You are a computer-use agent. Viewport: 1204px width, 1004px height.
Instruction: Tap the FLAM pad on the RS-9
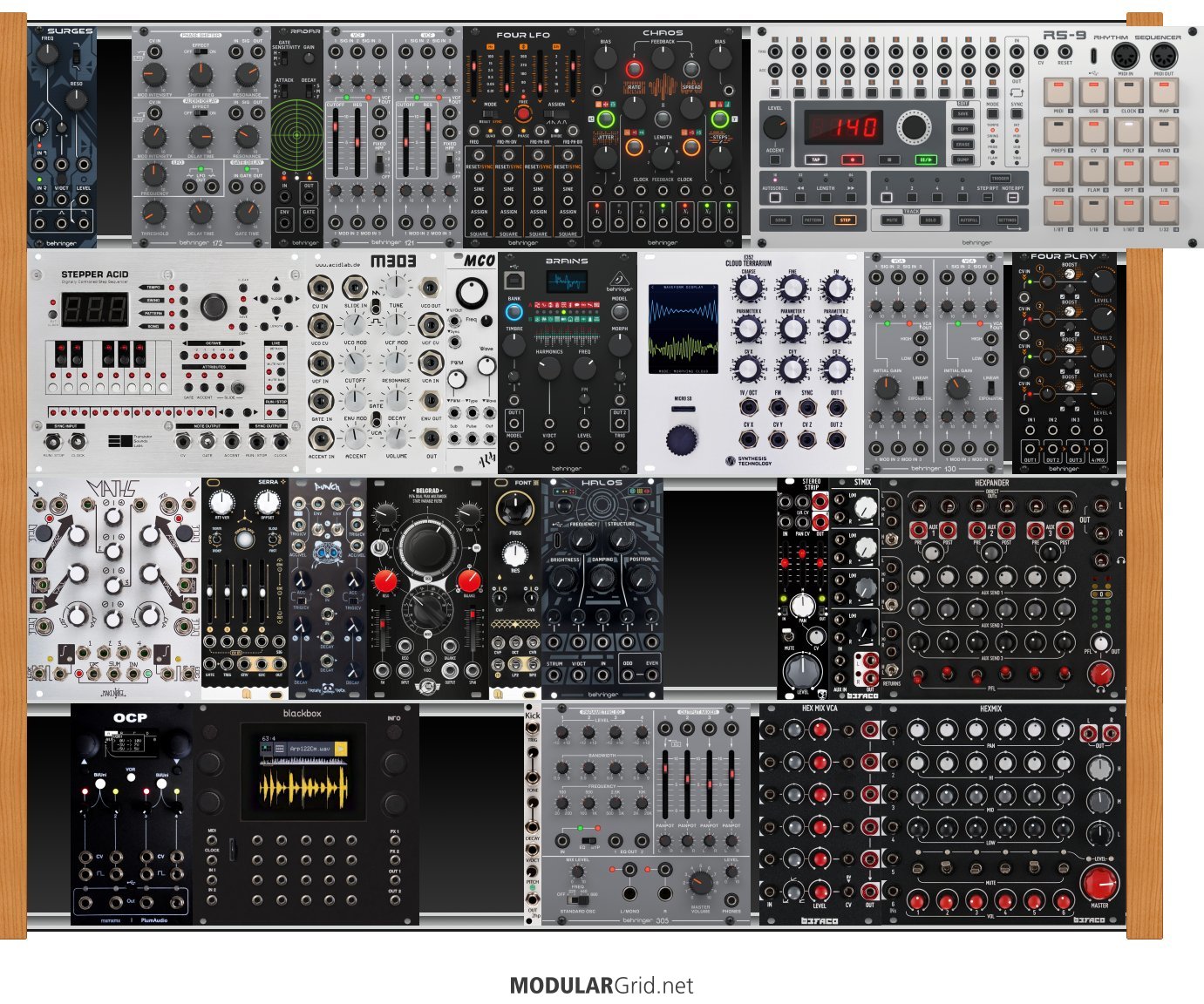tap(1093, 171)
